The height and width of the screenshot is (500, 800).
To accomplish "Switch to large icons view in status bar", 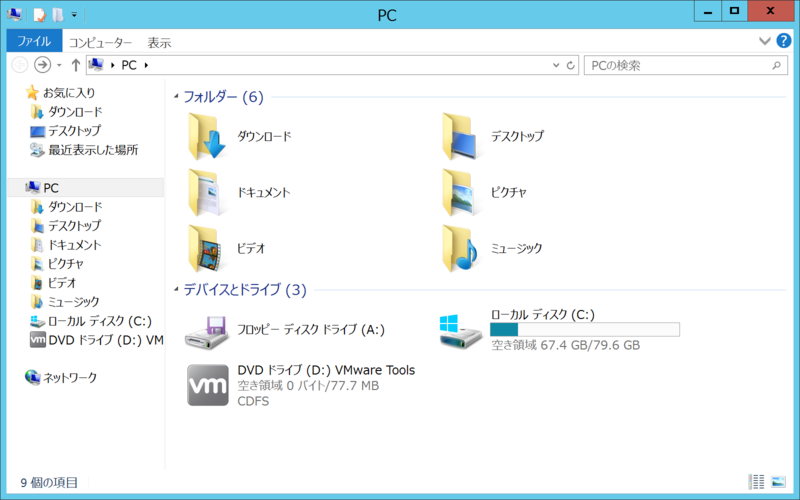I will click(x=779, y=481).
